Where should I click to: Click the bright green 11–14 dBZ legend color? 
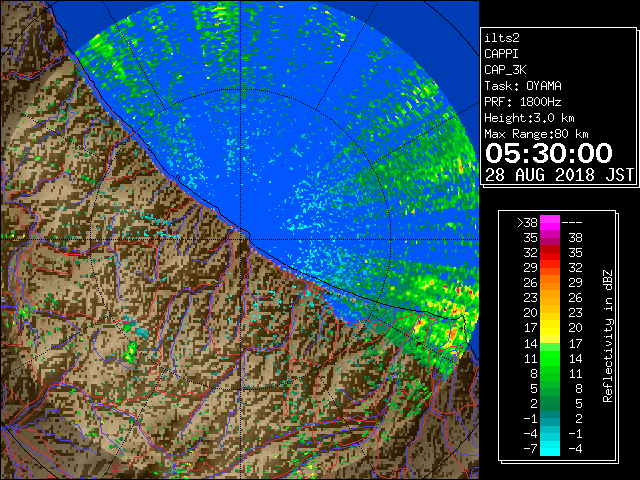(x=550, y=358)
